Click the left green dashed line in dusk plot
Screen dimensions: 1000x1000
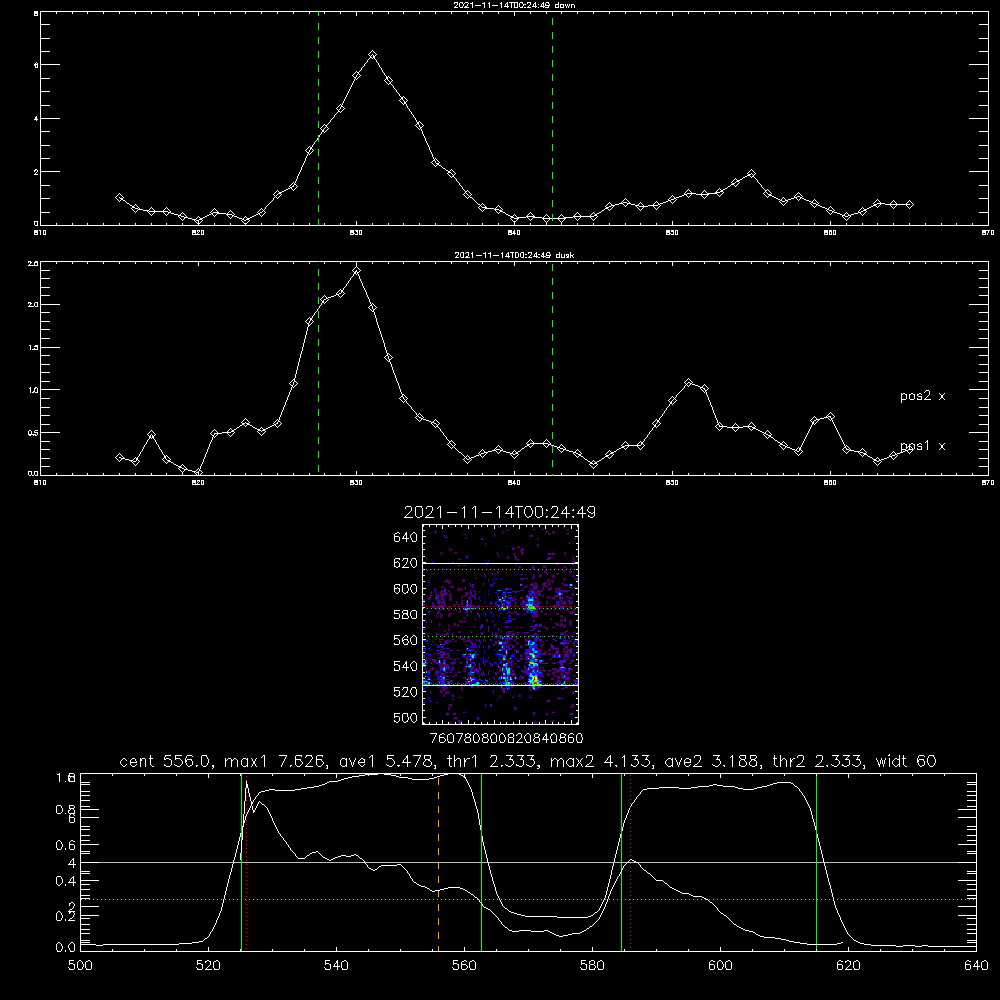[318, 369]
